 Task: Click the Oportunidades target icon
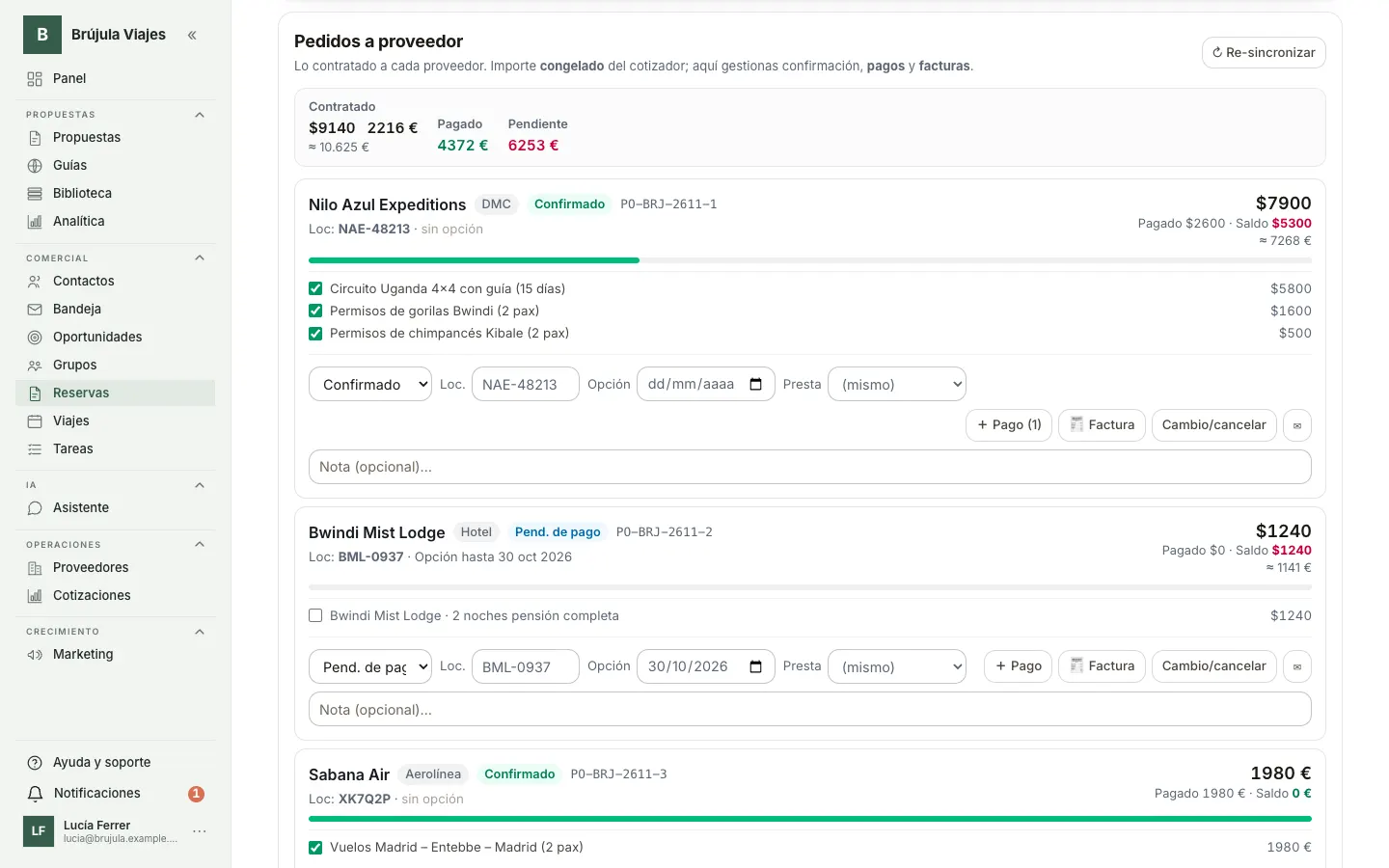(35, 338)
